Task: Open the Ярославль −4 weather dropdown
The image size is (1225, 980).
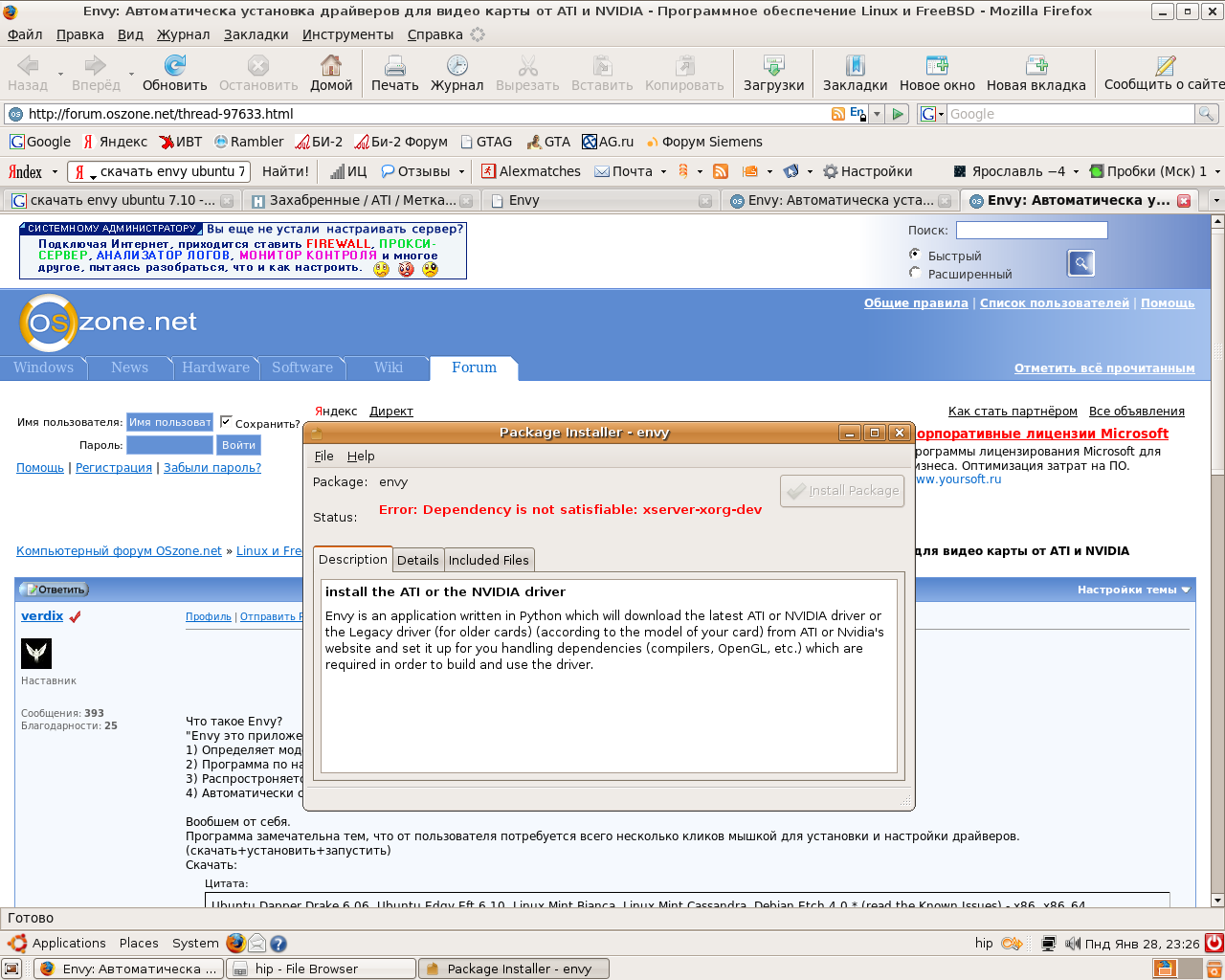Action: point(1076,171)
